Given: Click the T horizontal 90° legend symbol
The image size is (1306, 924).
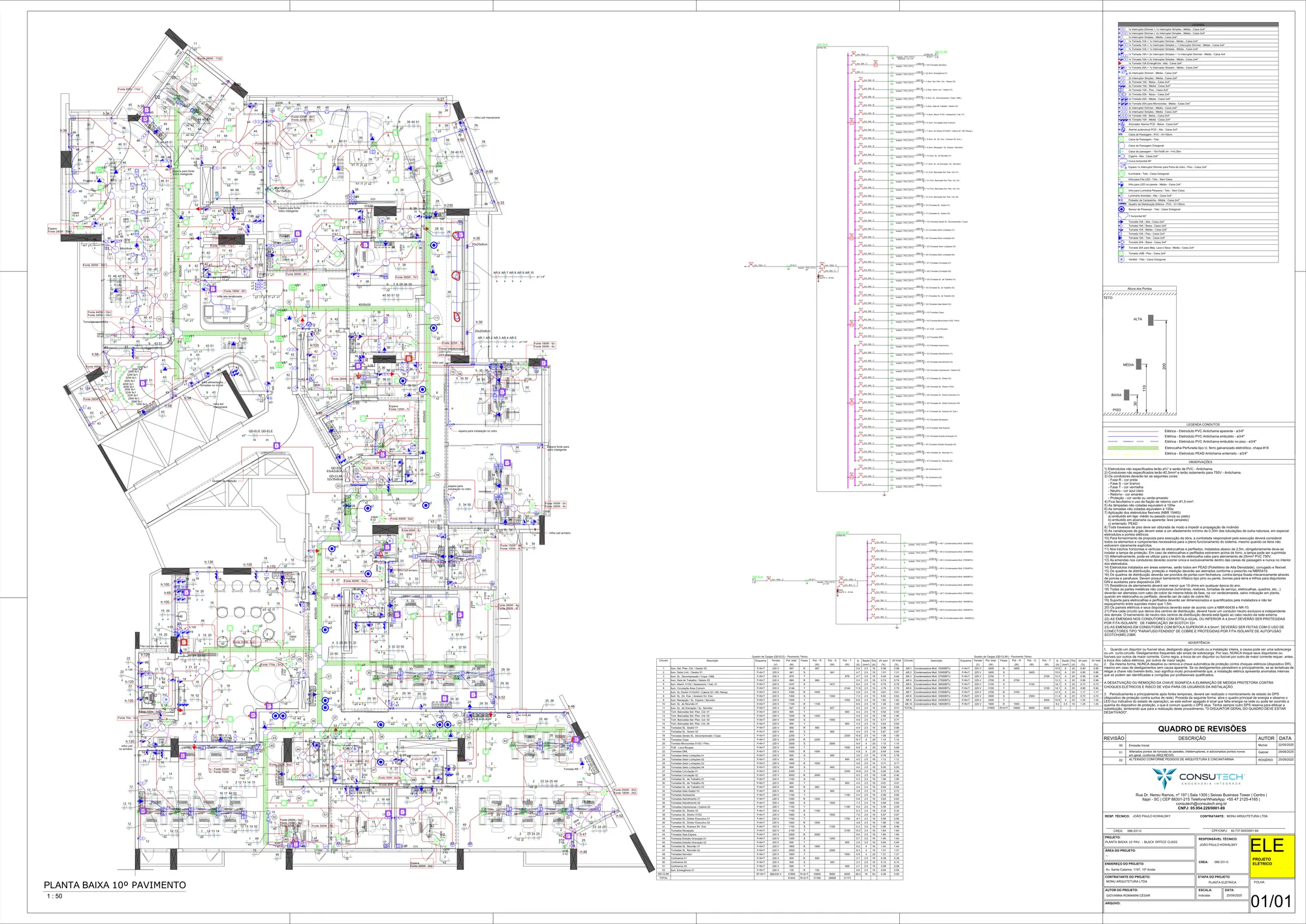Looking at the screenshot, I should [x=1123, y=216].
